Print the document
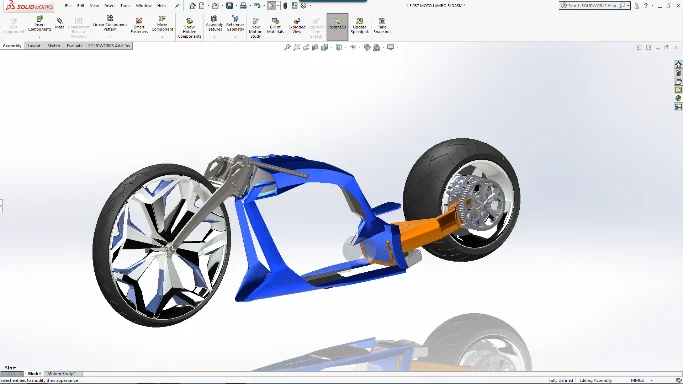The height and width of the screenshot is (384, 683). 243,6
